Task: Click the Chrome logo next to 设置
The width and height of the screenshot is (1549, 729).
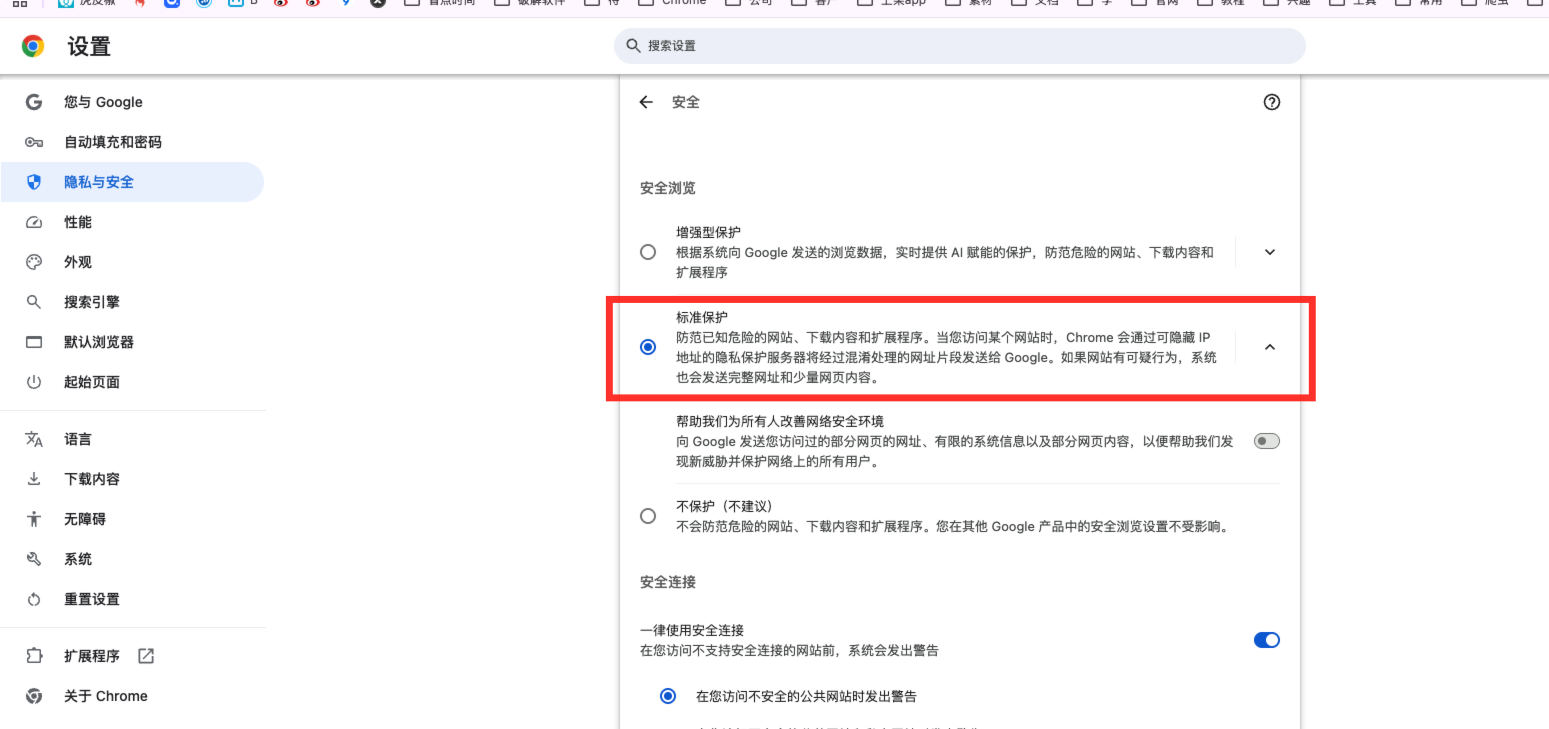Action: pos(33,46)
